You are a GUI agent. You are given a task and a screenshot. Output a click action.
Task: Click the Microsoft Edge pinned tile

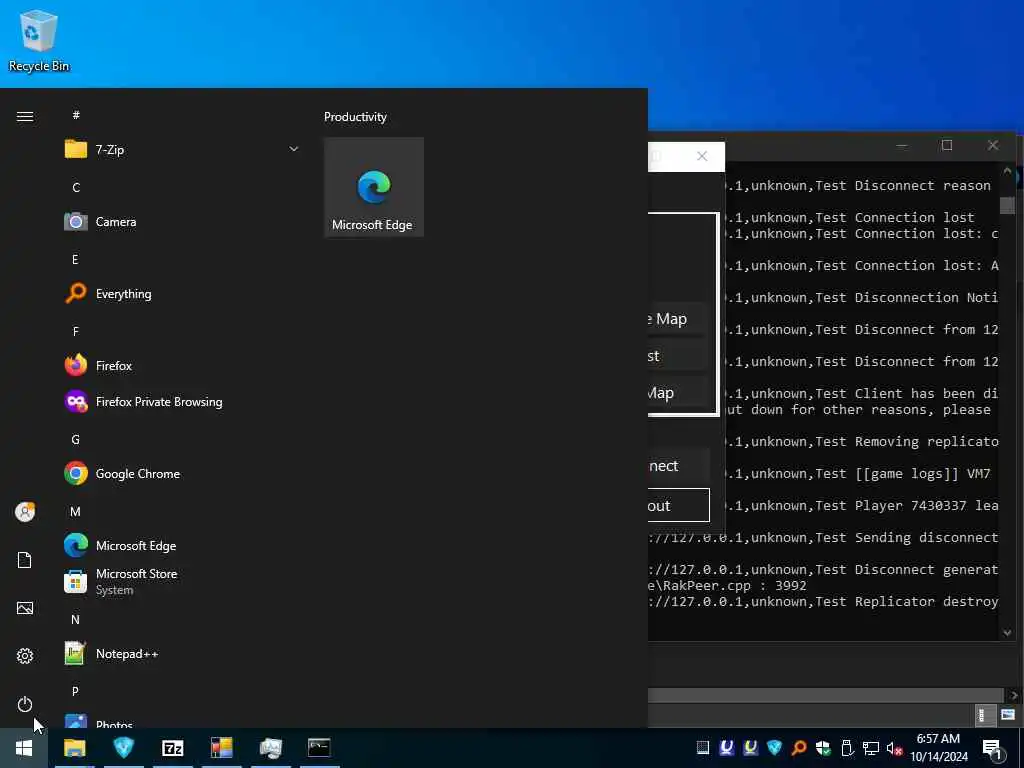click(374, 187)
